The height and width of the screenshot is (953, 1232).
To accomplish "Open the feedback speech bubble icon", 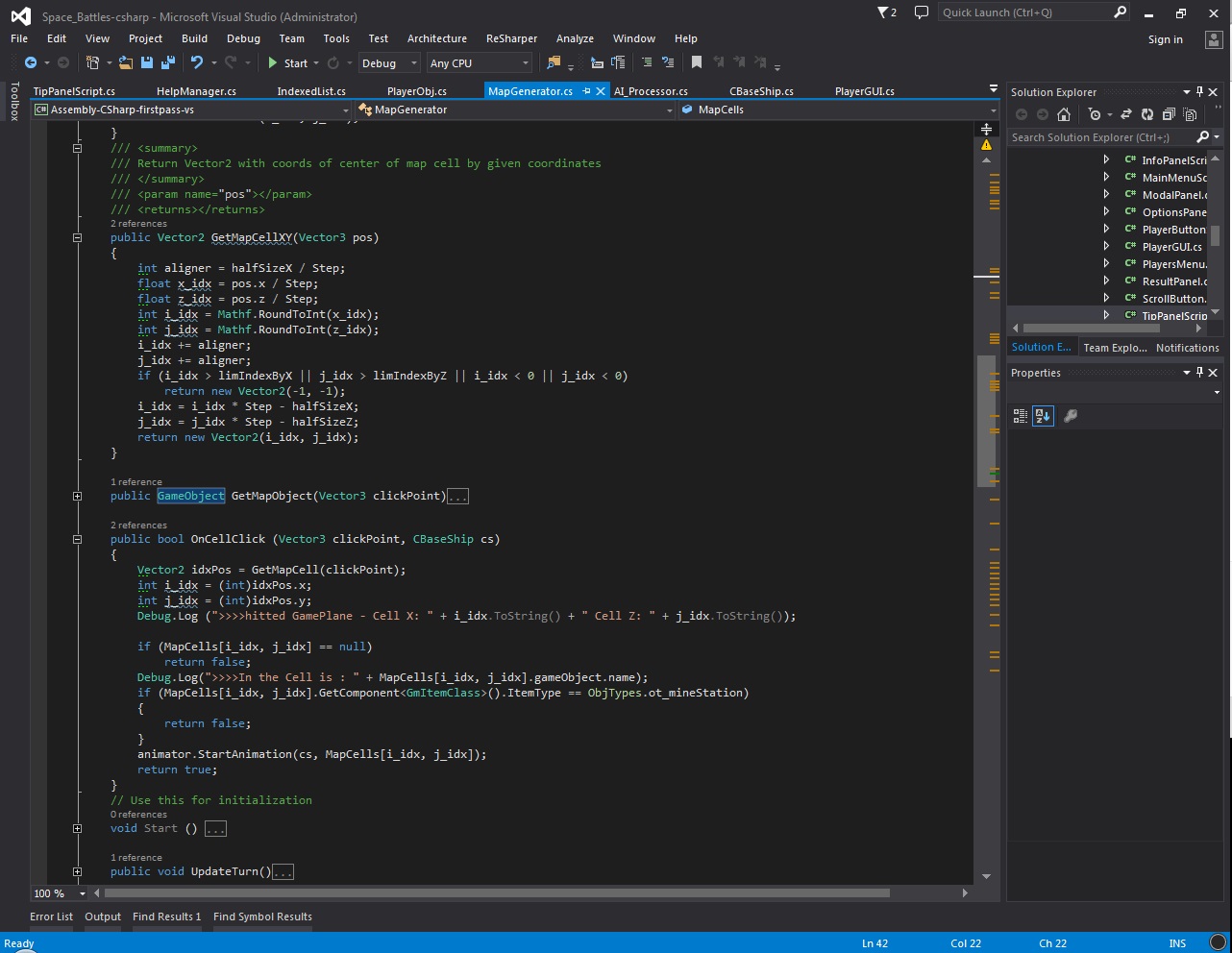I will (x=921, y=12).
